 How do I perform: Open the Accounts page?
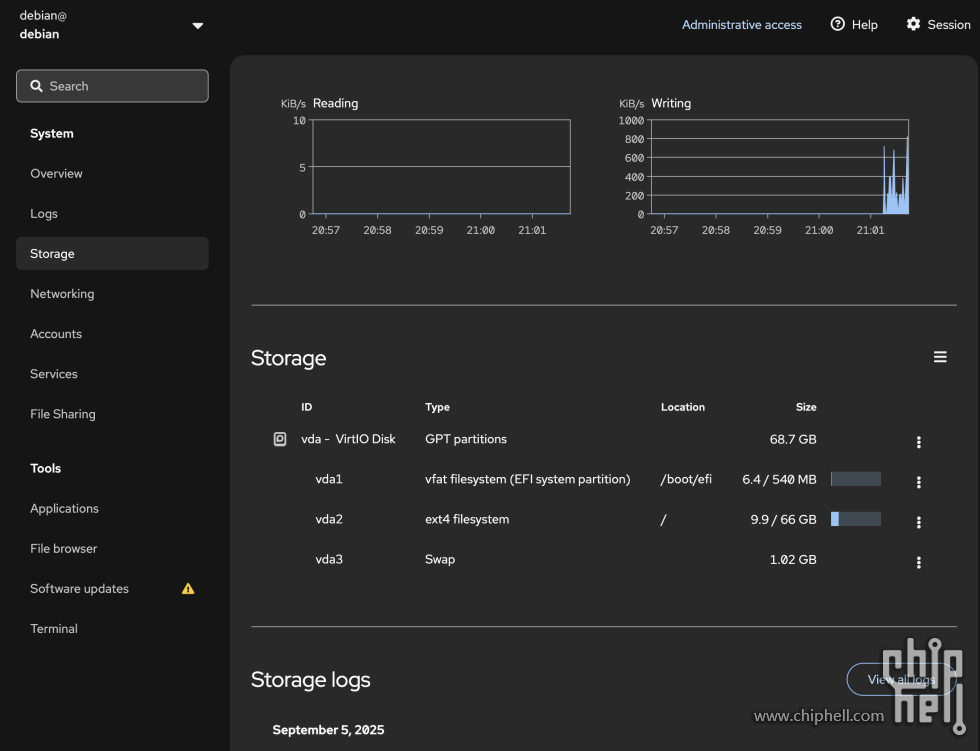tap(56, 333)
